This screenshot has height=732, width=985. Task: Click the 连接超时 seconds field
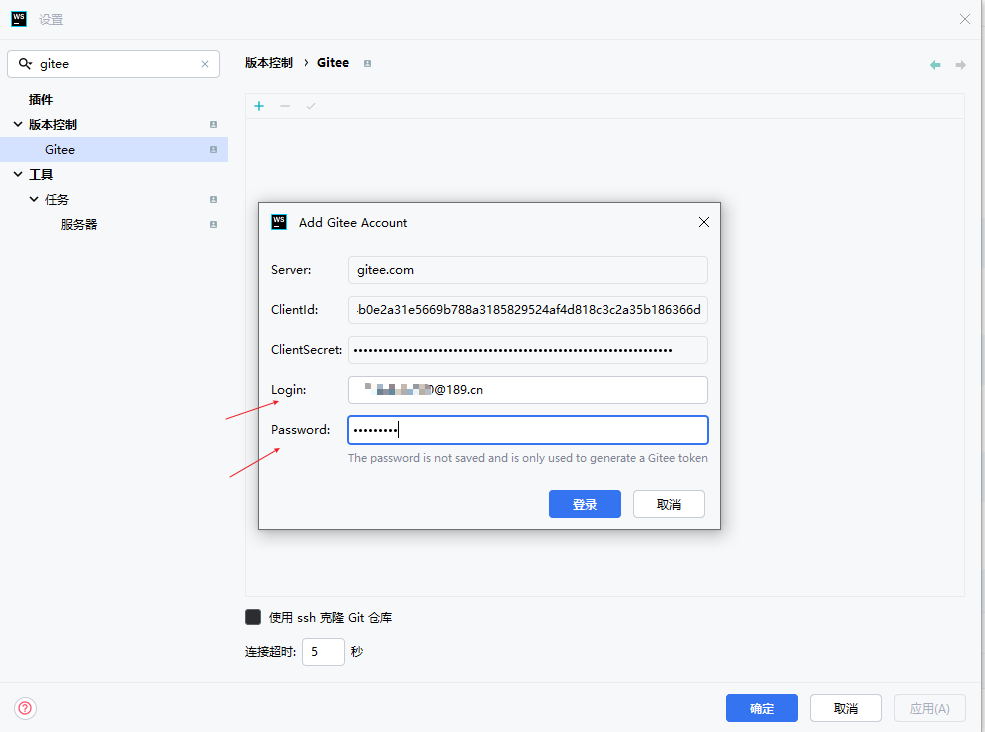point(323,652)
